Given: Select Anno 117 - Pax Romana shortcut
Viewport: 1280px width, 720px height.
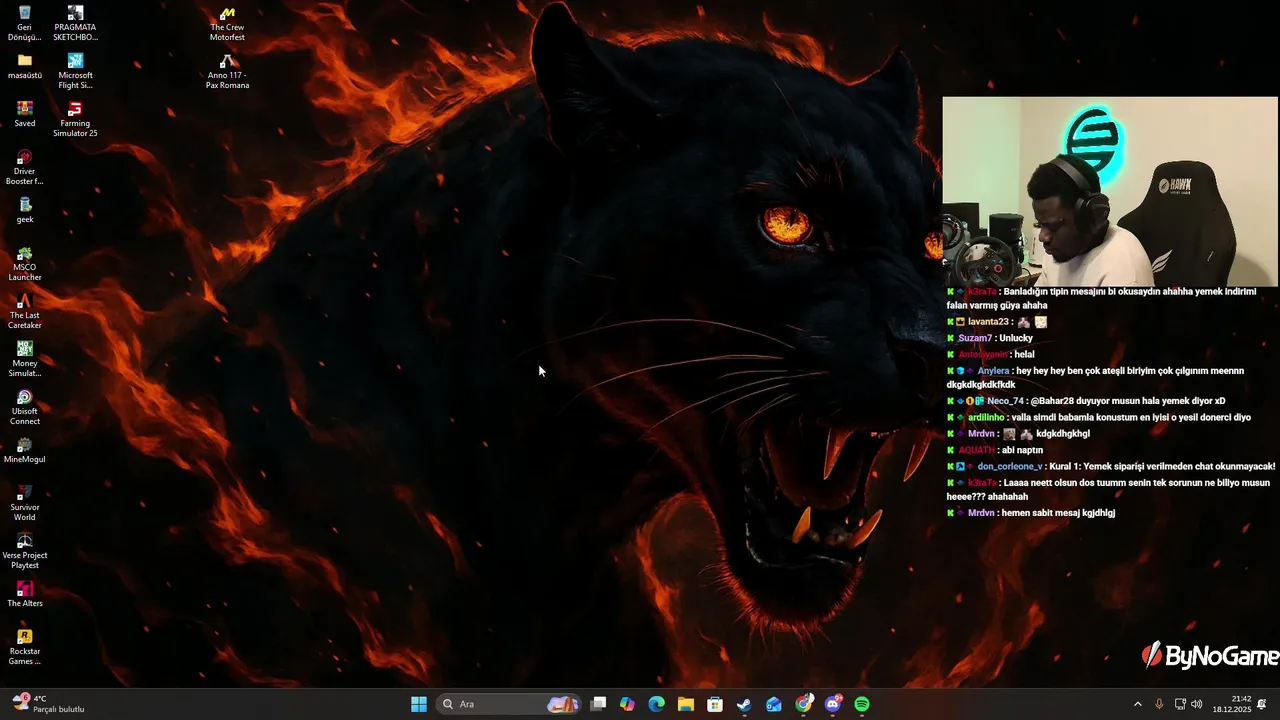Looking at the screenshot, I should coord(227,71).
